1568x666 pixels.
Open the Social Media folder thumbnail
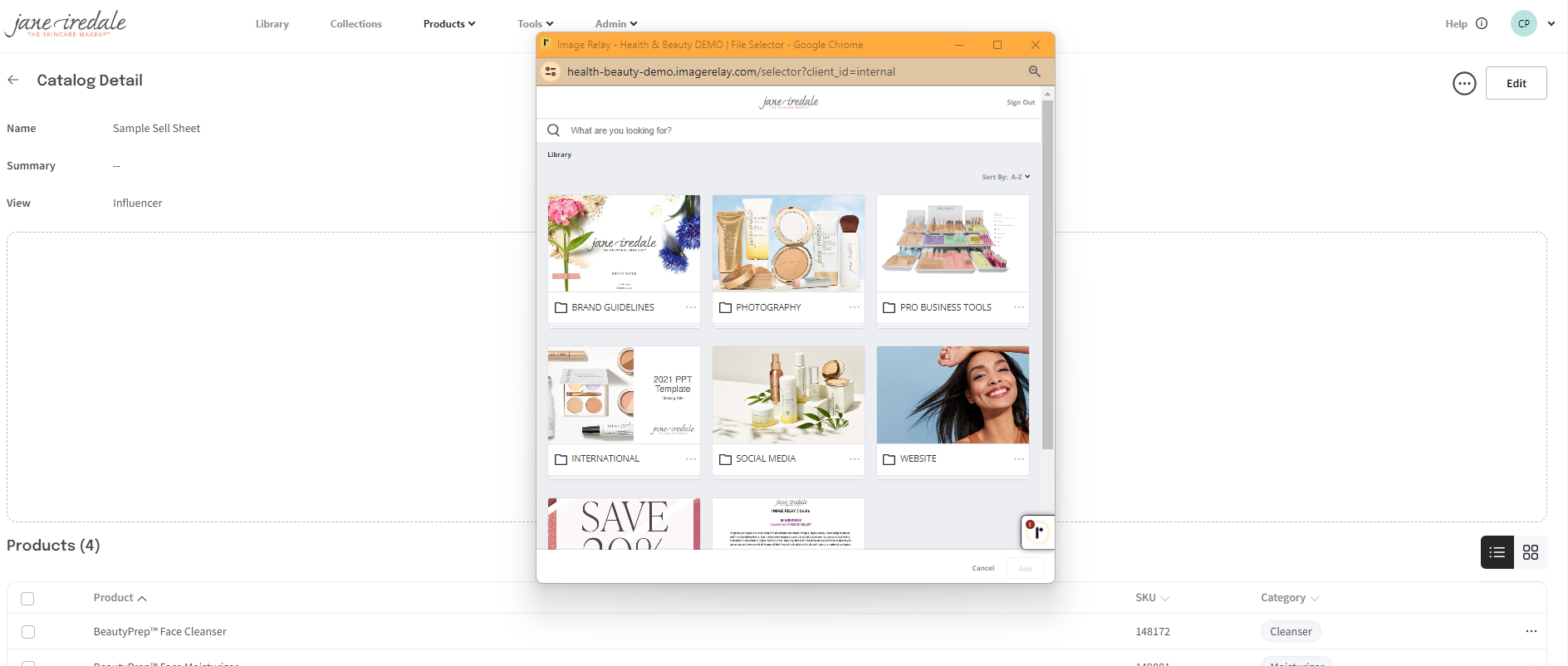[788, 394]
